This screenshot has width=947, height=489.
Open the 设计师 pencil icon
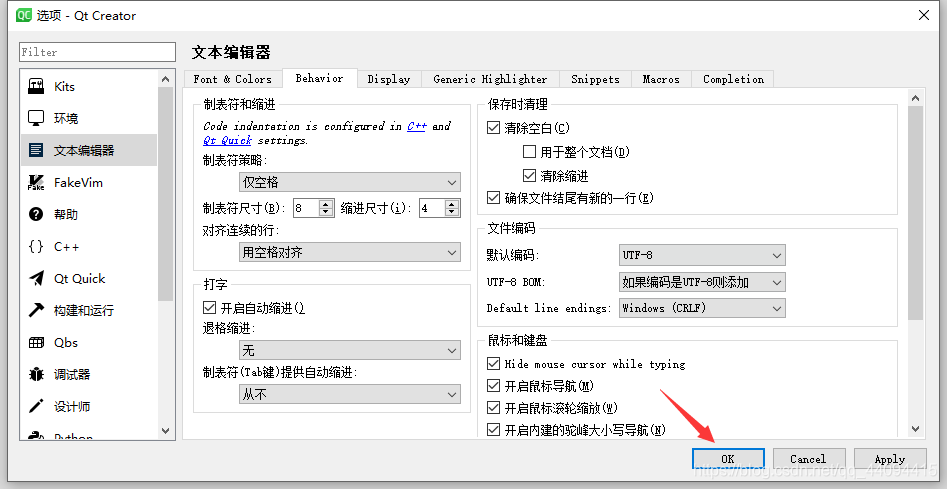point(36,406)
